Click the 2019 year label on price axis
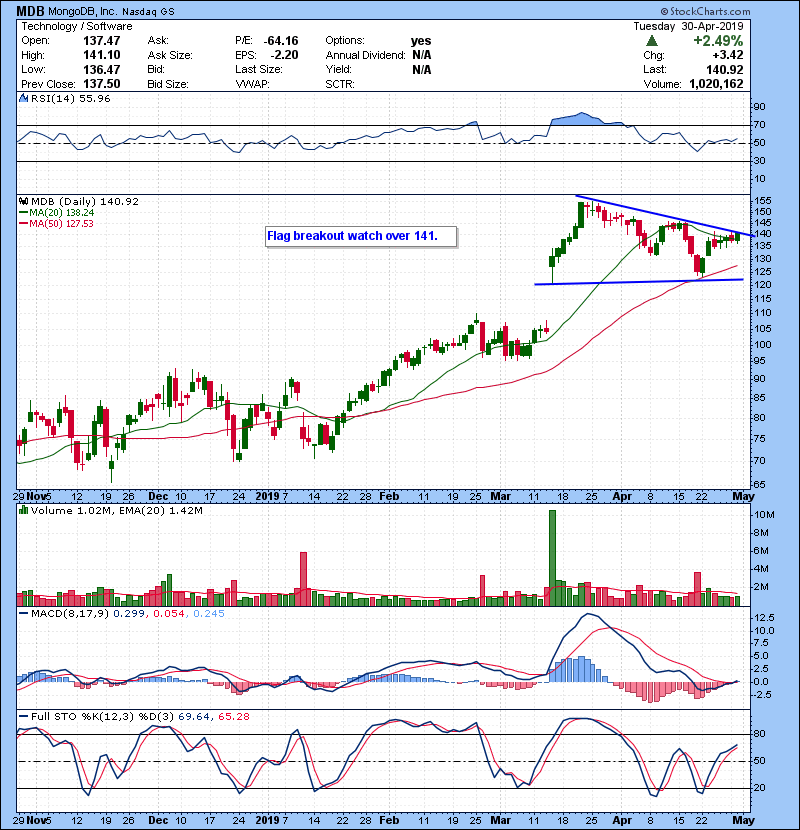800x830 pixels. click(x=266, y=495)
